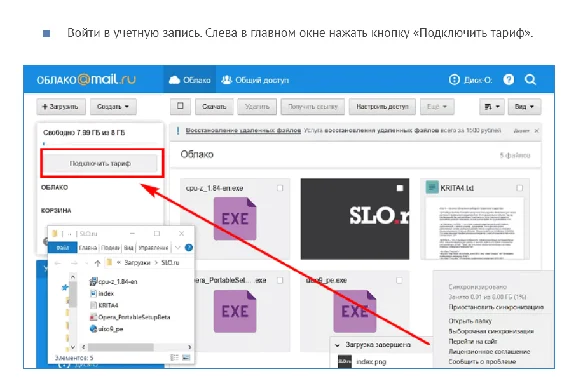The image size is (576, 381).
Task: Open the sort order dropdown
Action: click(x=492, y=107)
